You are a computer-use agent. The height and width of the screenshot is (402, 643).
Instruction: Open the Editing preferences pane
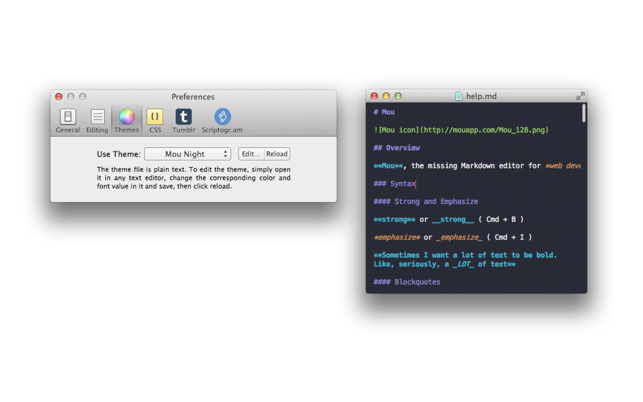[97, 121]
